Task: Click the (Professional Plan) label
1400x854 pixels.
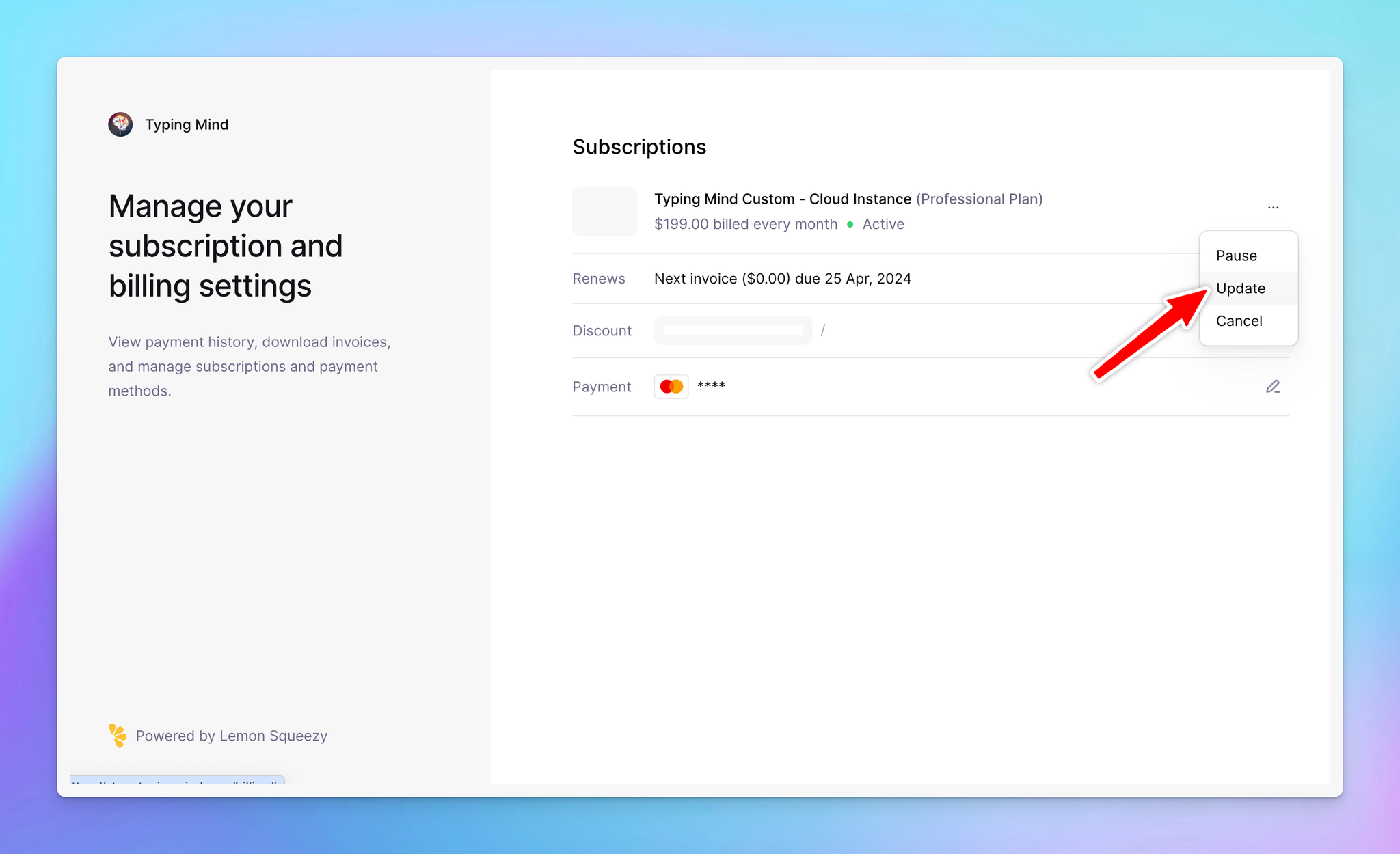Action: pyautogui.click(x=980, y=199)
